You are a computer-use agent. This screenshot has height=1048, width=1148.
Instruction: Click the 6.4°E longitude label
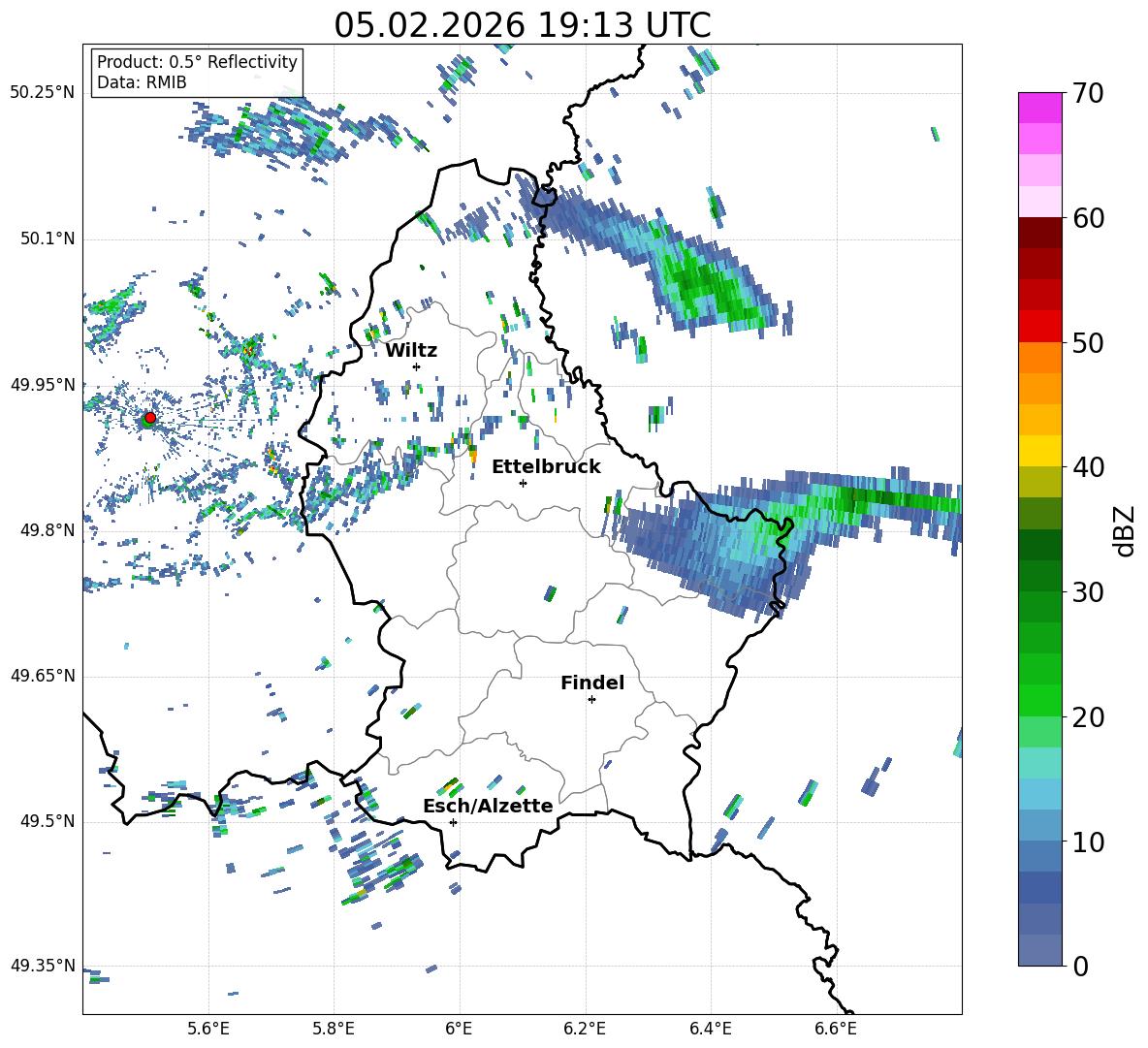710,1029
